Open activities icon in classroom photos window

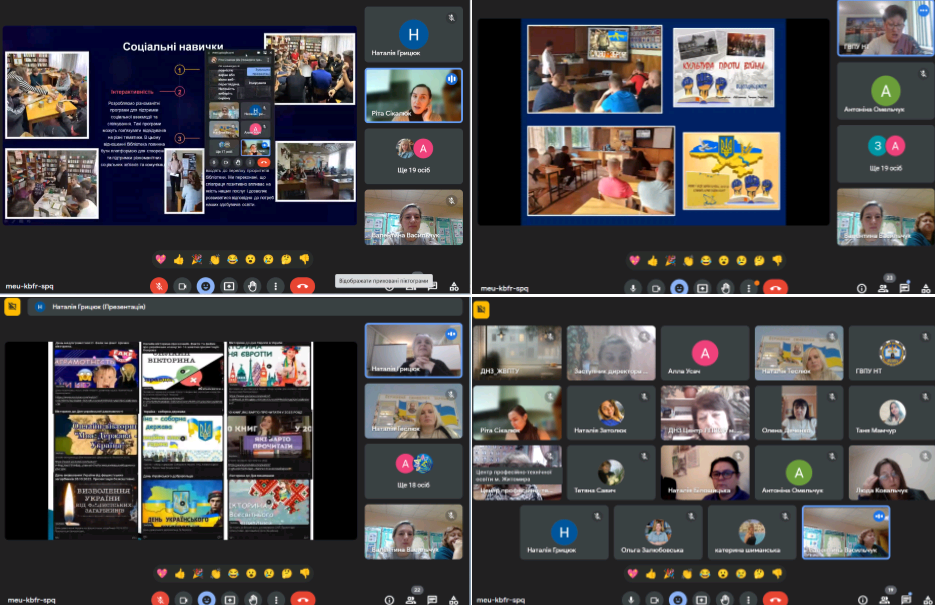(928, 287)
